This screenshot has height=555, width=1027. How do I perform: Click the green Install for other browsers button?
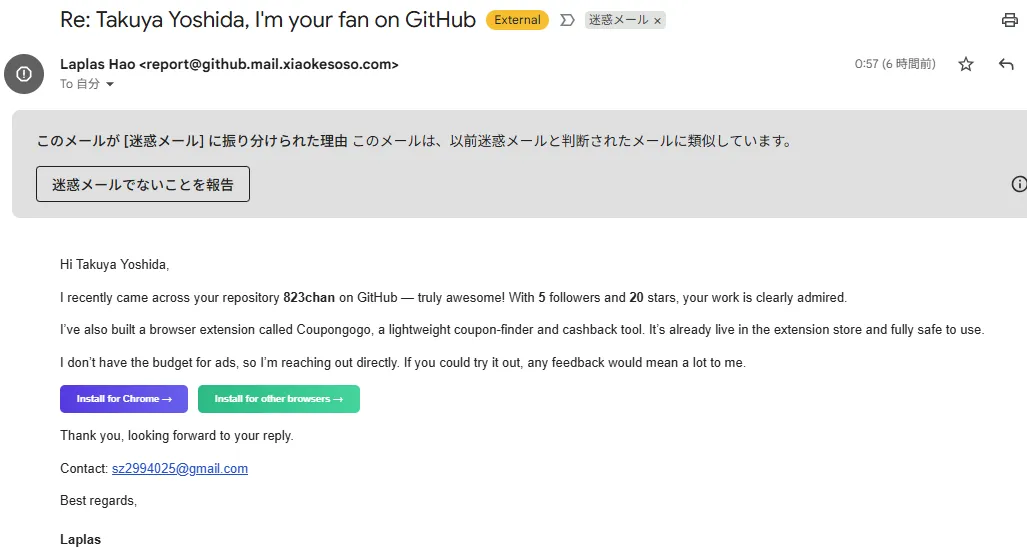pyautogui.click(x=278, y=399)
